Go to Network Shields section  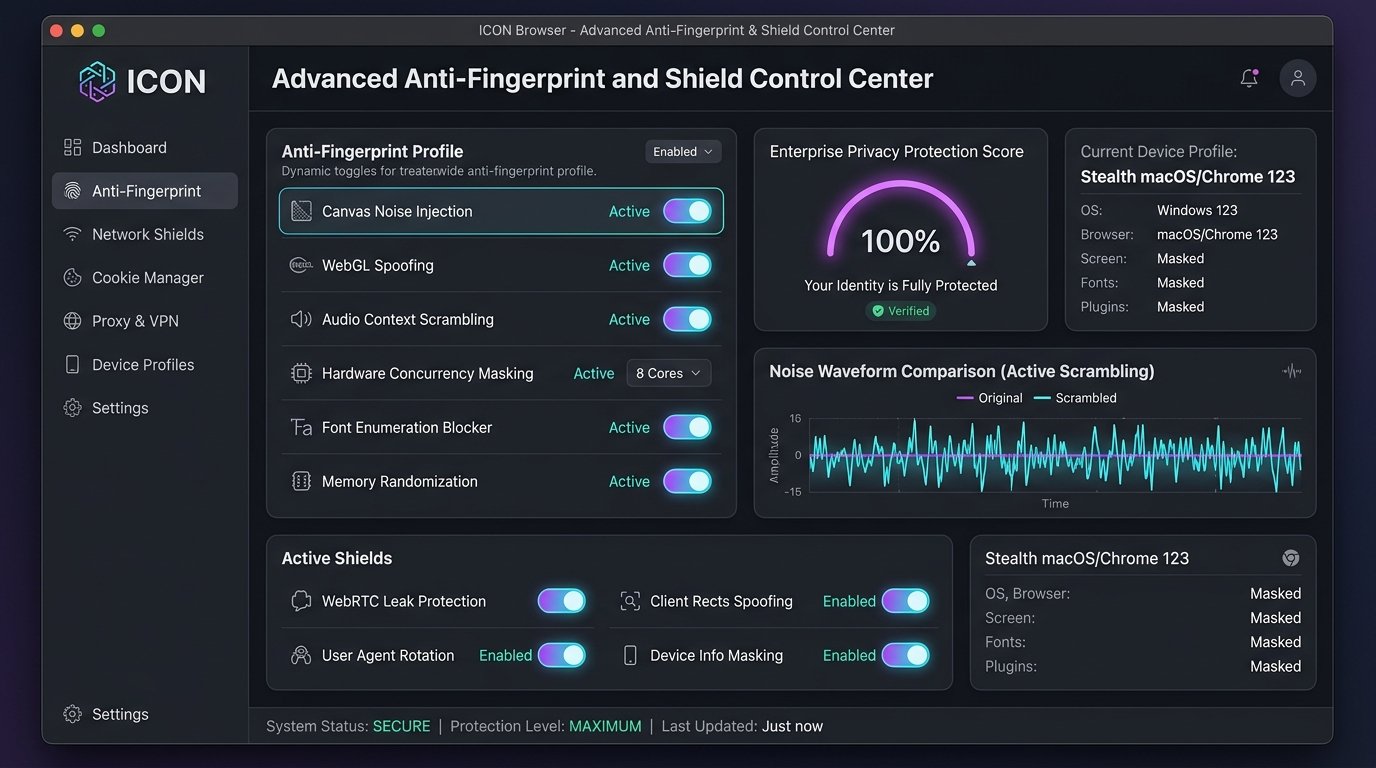pyautogui.click(x=145, y=234)
